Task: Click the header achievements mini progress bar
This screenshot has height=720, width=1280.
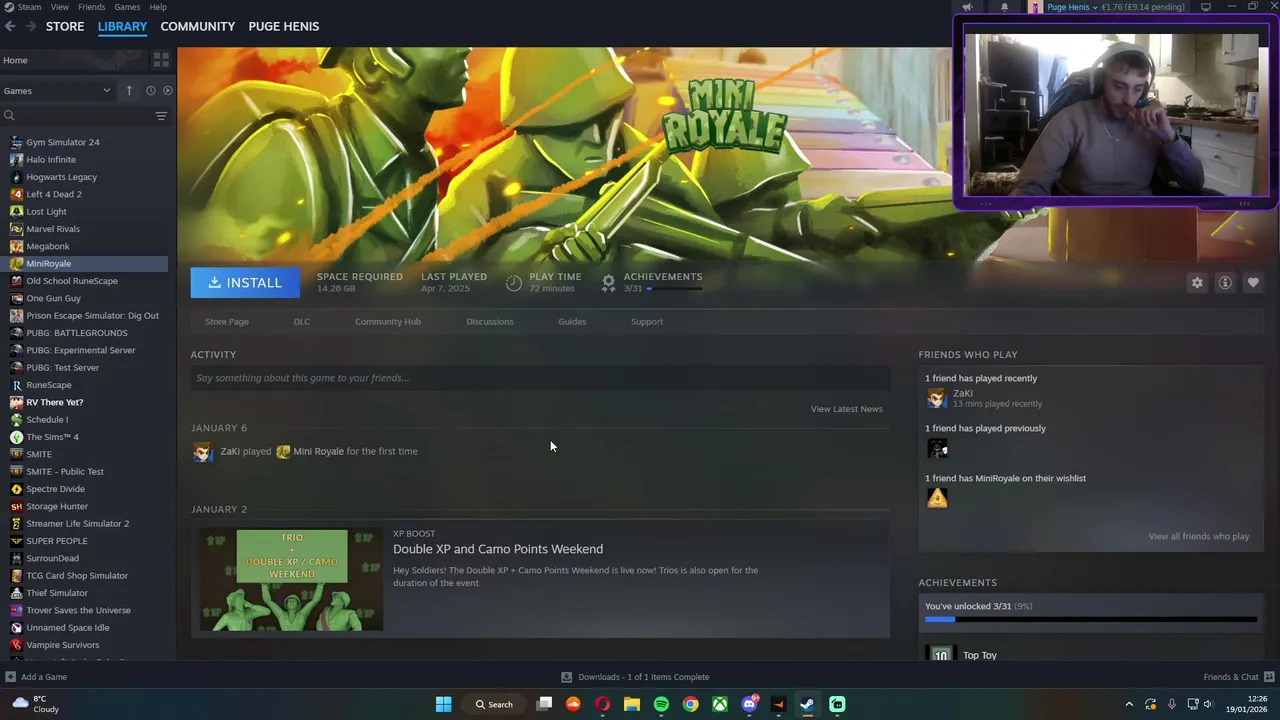Action: pos(675,289)
